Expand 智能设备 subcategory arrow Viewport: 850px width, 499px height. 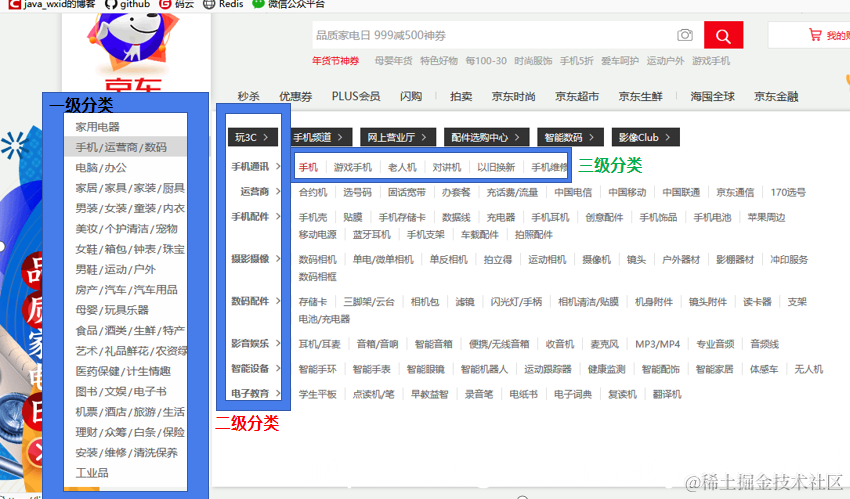pos(278,368)
